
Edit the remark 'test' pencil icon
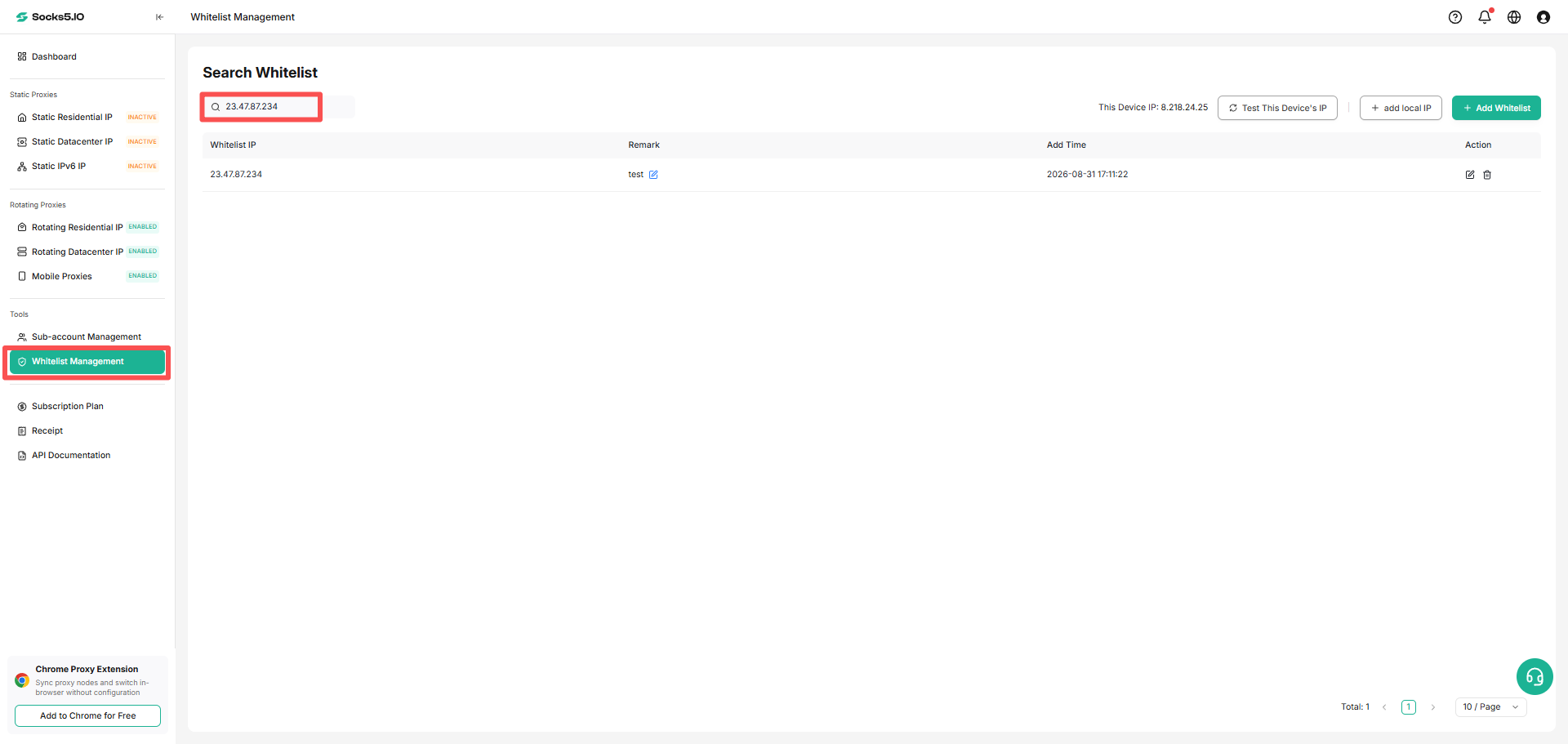(653, 175)
